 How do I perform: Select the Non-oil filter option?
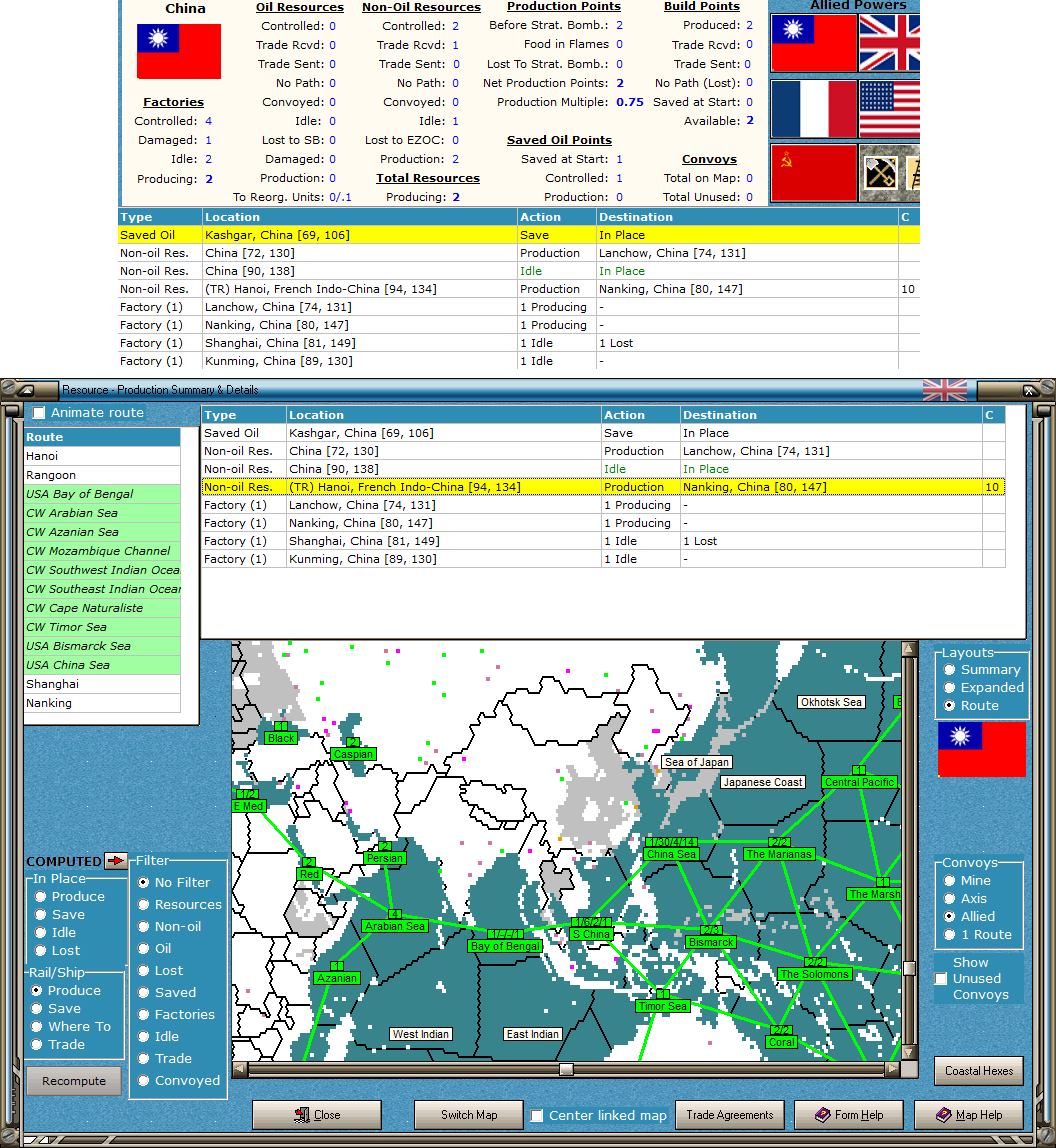point(144,927)
